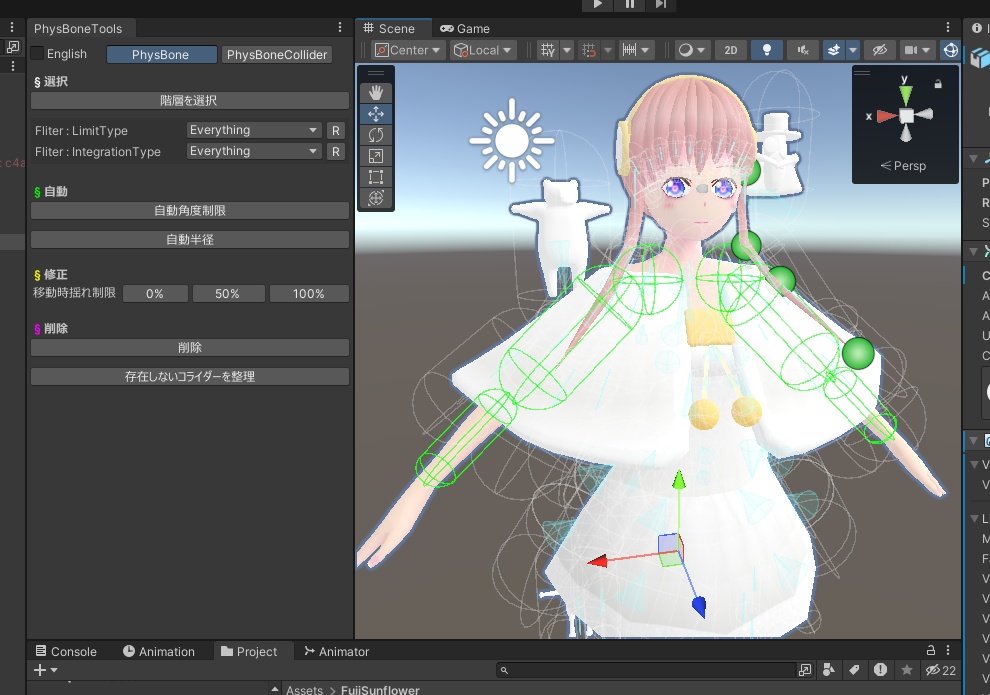Switch to the Rotate tool
Screen dimensions: 990x695
pyautogui.click(x=376, y=134)
